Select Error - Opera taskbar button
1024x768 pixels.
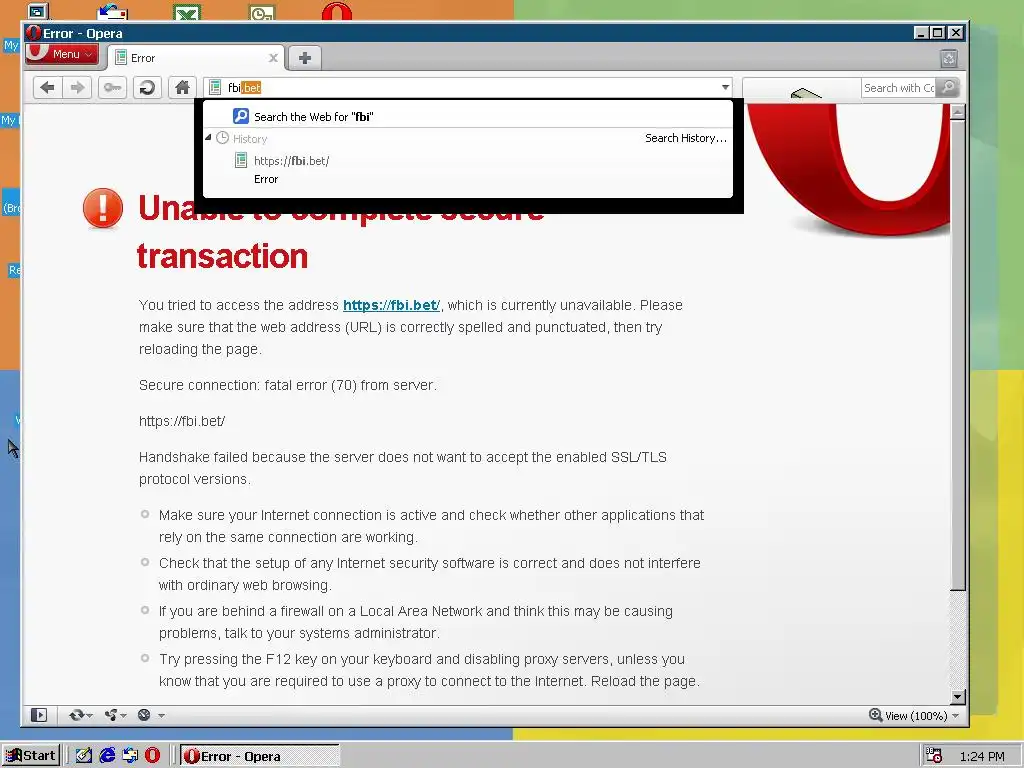(x=259, y=756)
